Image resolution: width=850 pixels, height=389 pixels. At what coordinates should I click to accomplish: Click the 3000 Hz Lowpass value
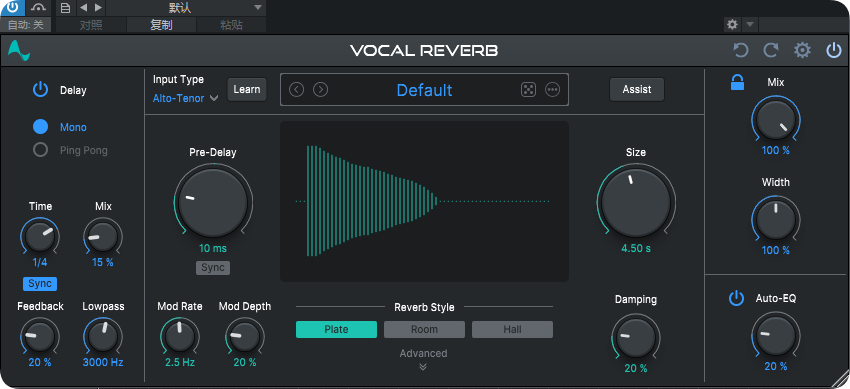[x=103, y=362]
